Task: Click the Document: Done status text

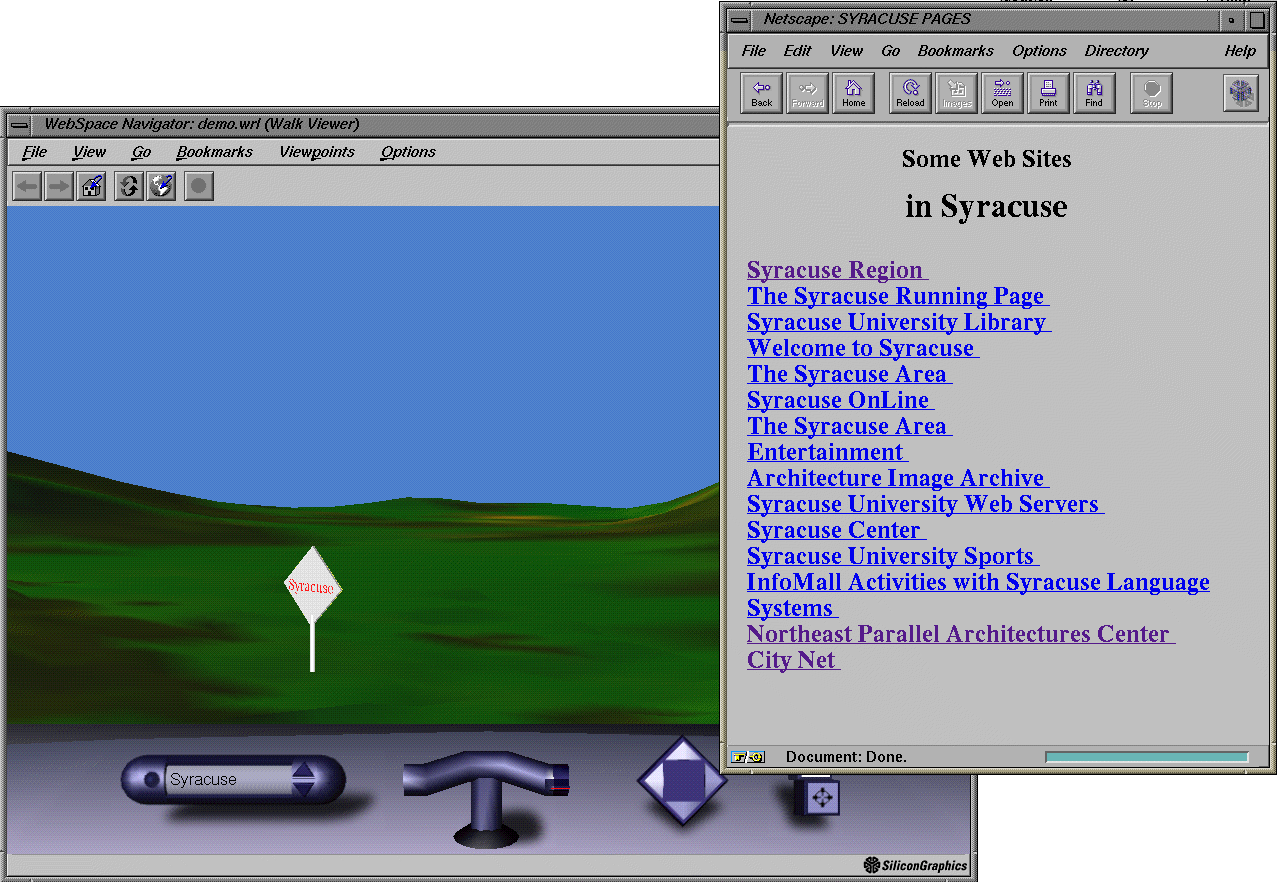Action: [846, 757]
